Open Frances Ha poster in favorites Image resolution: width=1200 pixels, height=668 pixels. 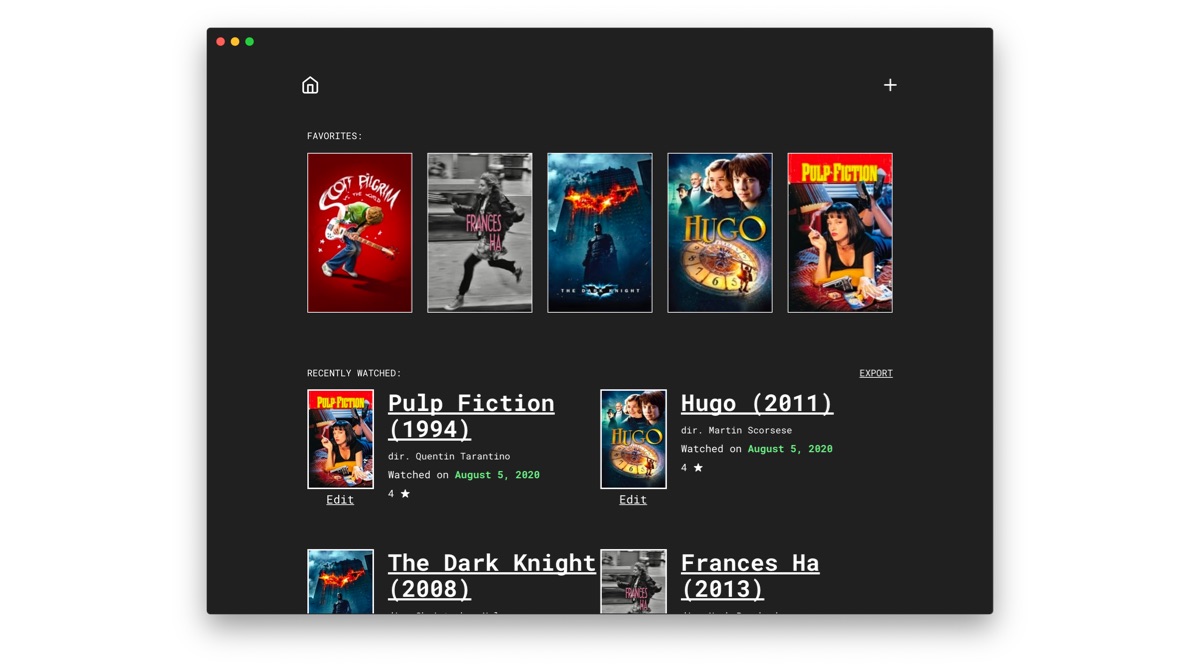480,233
